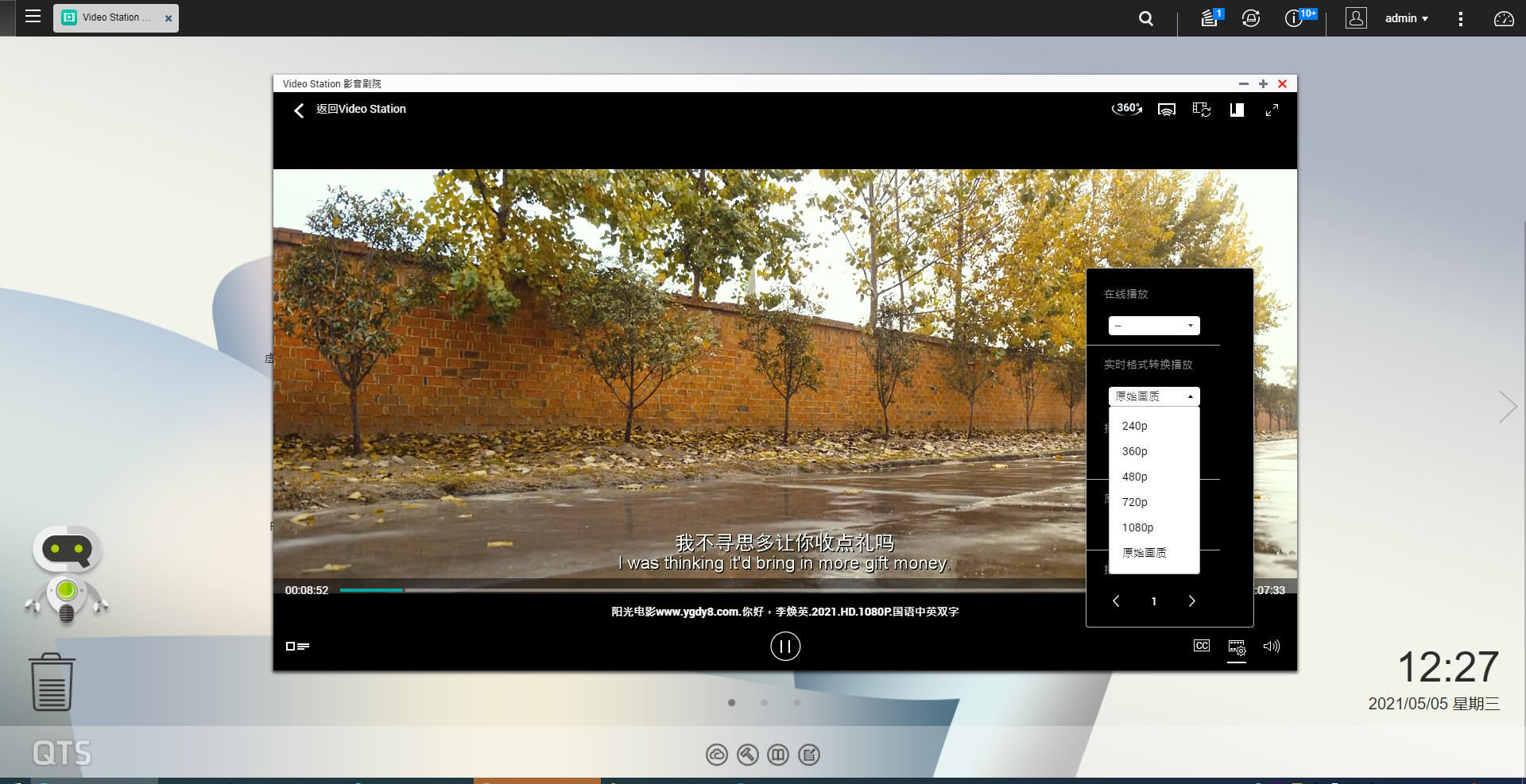Click the user profile avatar icon
Screen dimensions: 1526x784
(1356, 18)
